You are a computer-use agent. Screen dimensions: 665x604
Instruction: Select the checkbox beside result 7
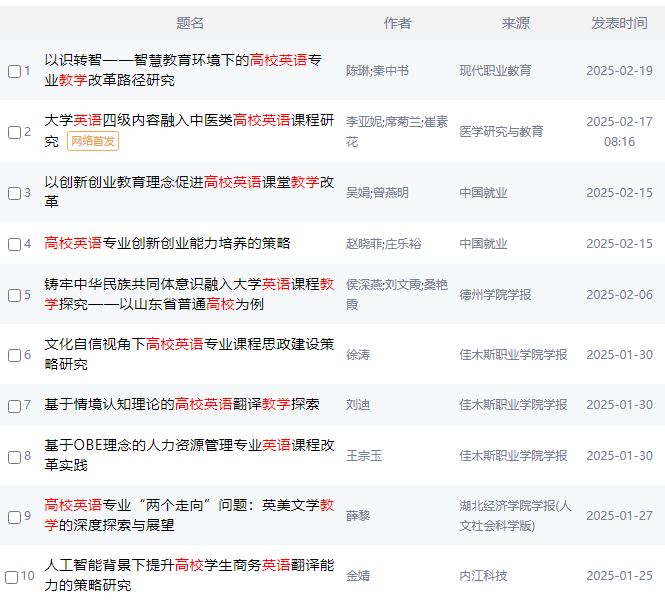coord(14,406)
